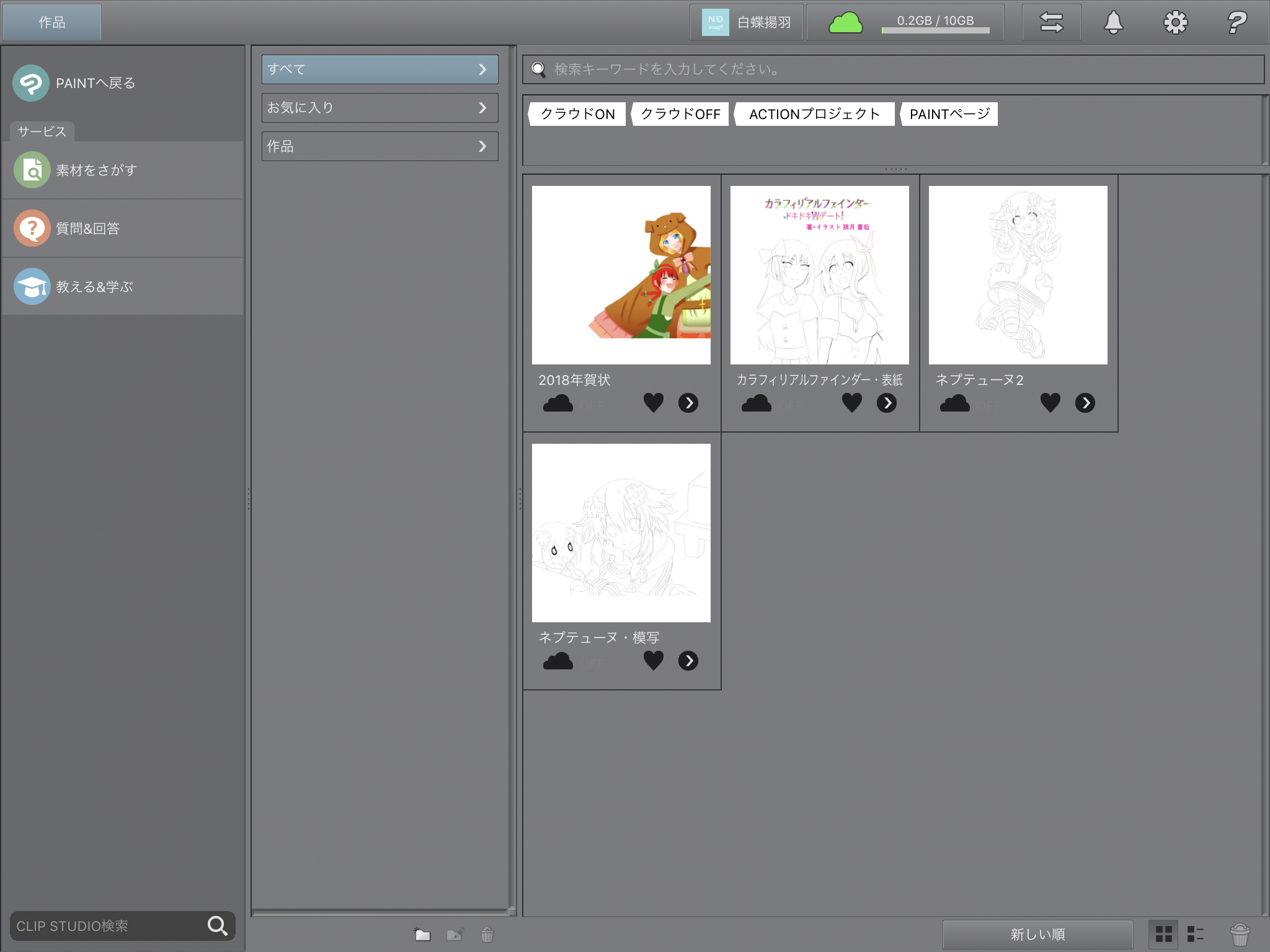Open the 新しい順 sort dropdown

[x=1037, y=934]
